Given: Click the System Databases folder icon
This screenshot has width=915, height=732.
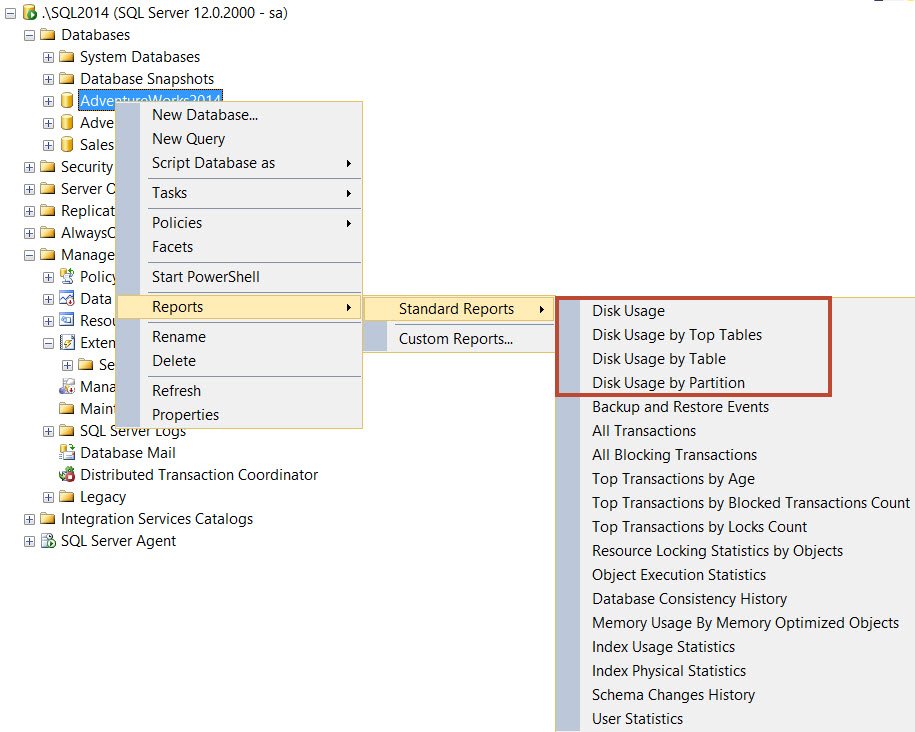Looking at the screenshot, I should [67, 57].
